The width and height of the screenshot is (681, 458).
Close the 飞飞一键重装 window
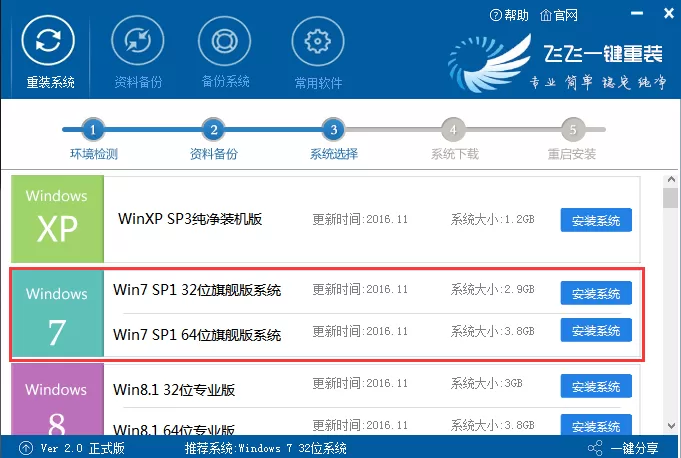click(x=669, y=13)
